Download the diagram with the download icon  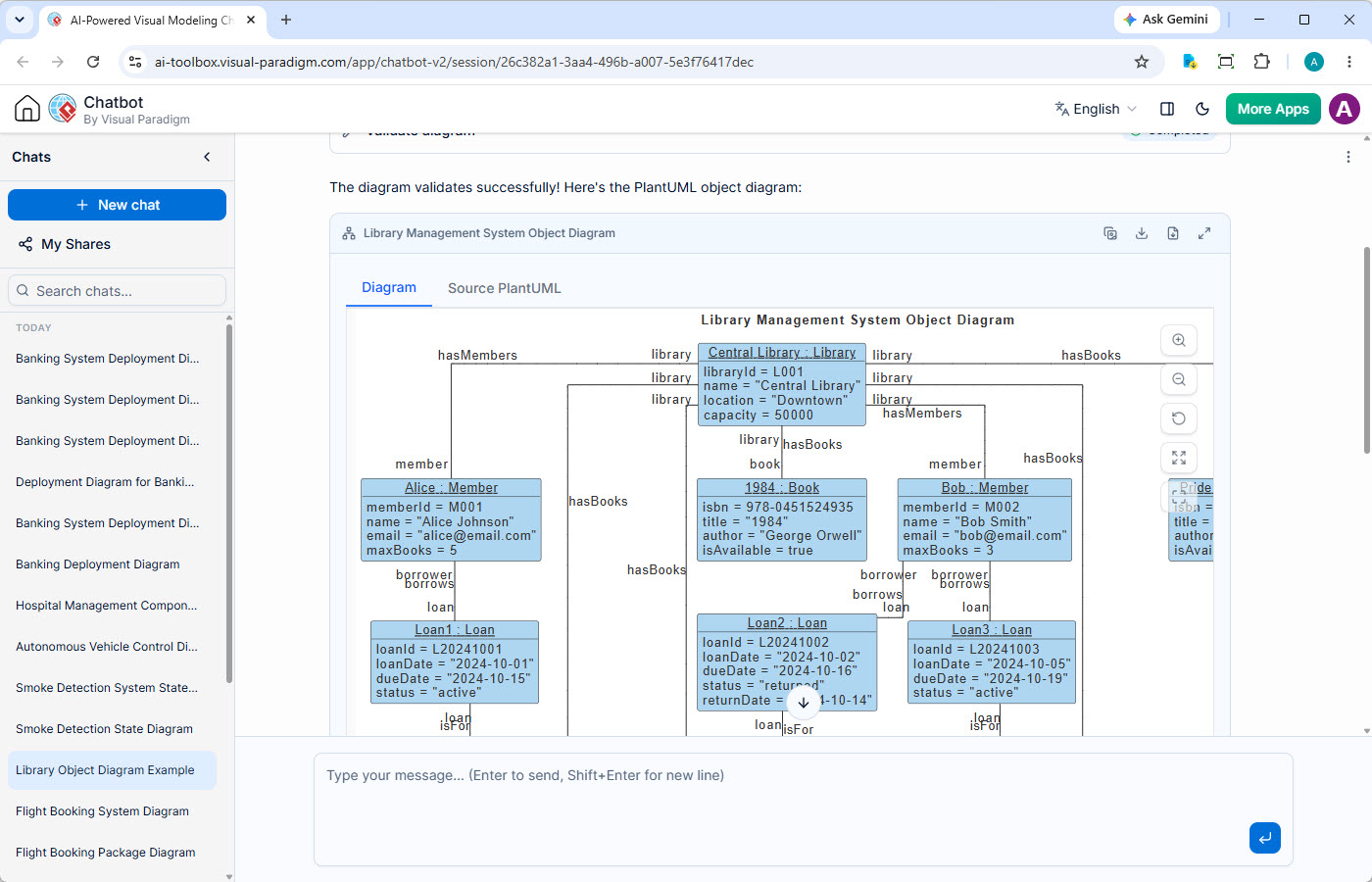[1142, 233]
